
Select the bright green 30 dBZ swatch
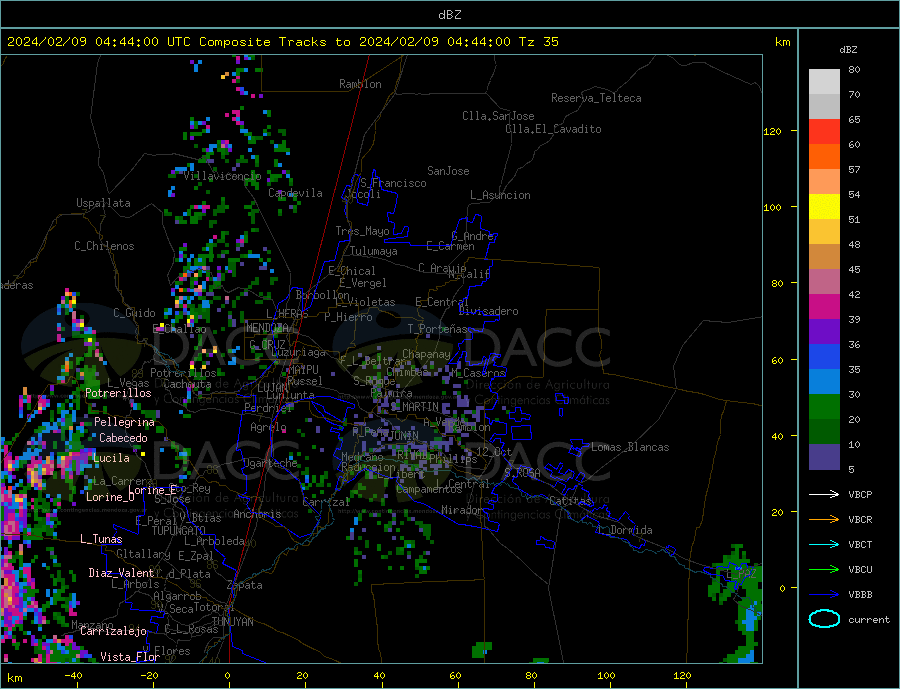coord(824,407)
